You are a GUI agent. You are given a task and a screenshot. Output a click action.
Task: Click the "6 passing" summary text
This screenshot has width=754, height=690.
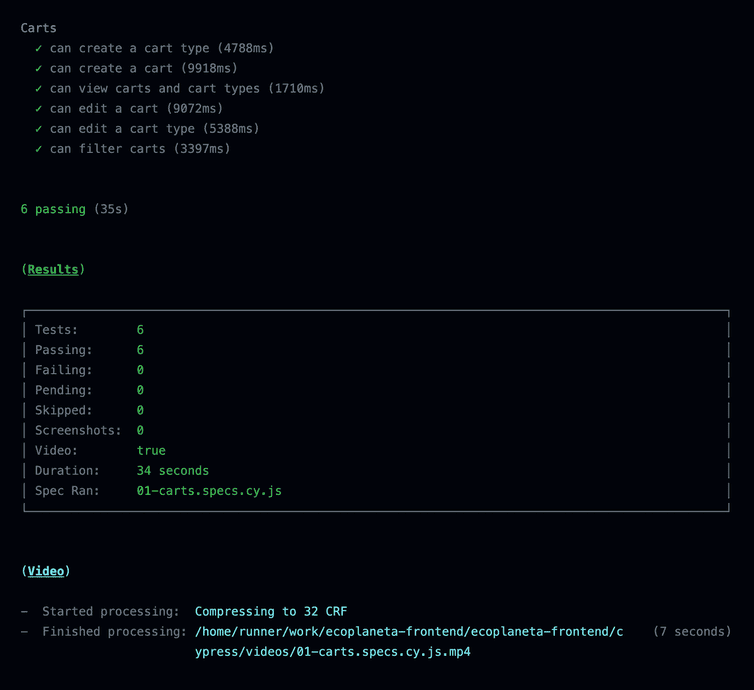tap(53, 209)
